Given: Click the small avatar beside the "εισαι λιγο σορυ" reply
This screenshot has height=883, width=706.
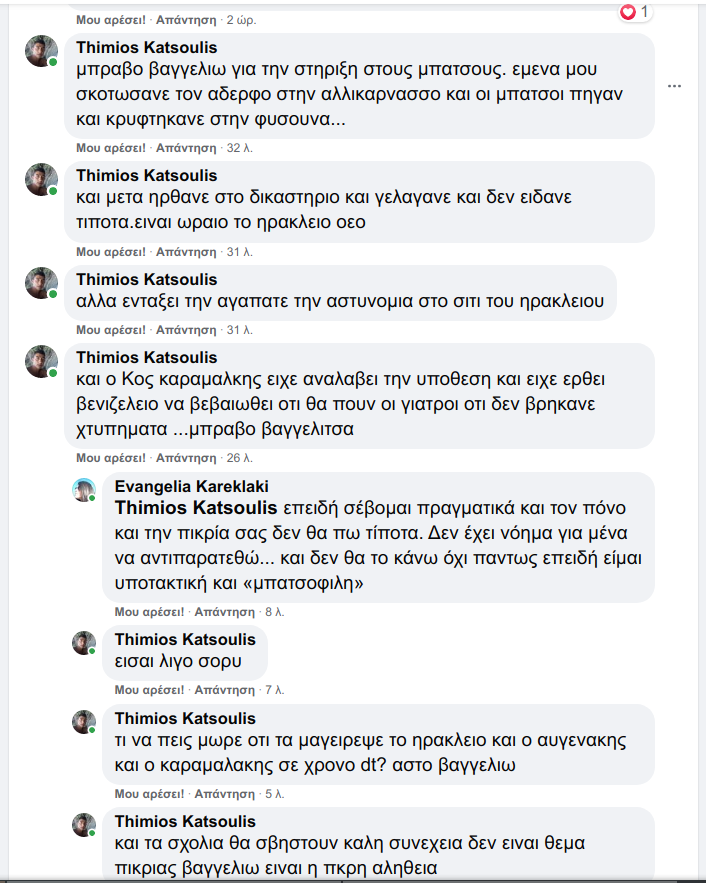Looking at the screenshot, I should (x=84, y=643).
